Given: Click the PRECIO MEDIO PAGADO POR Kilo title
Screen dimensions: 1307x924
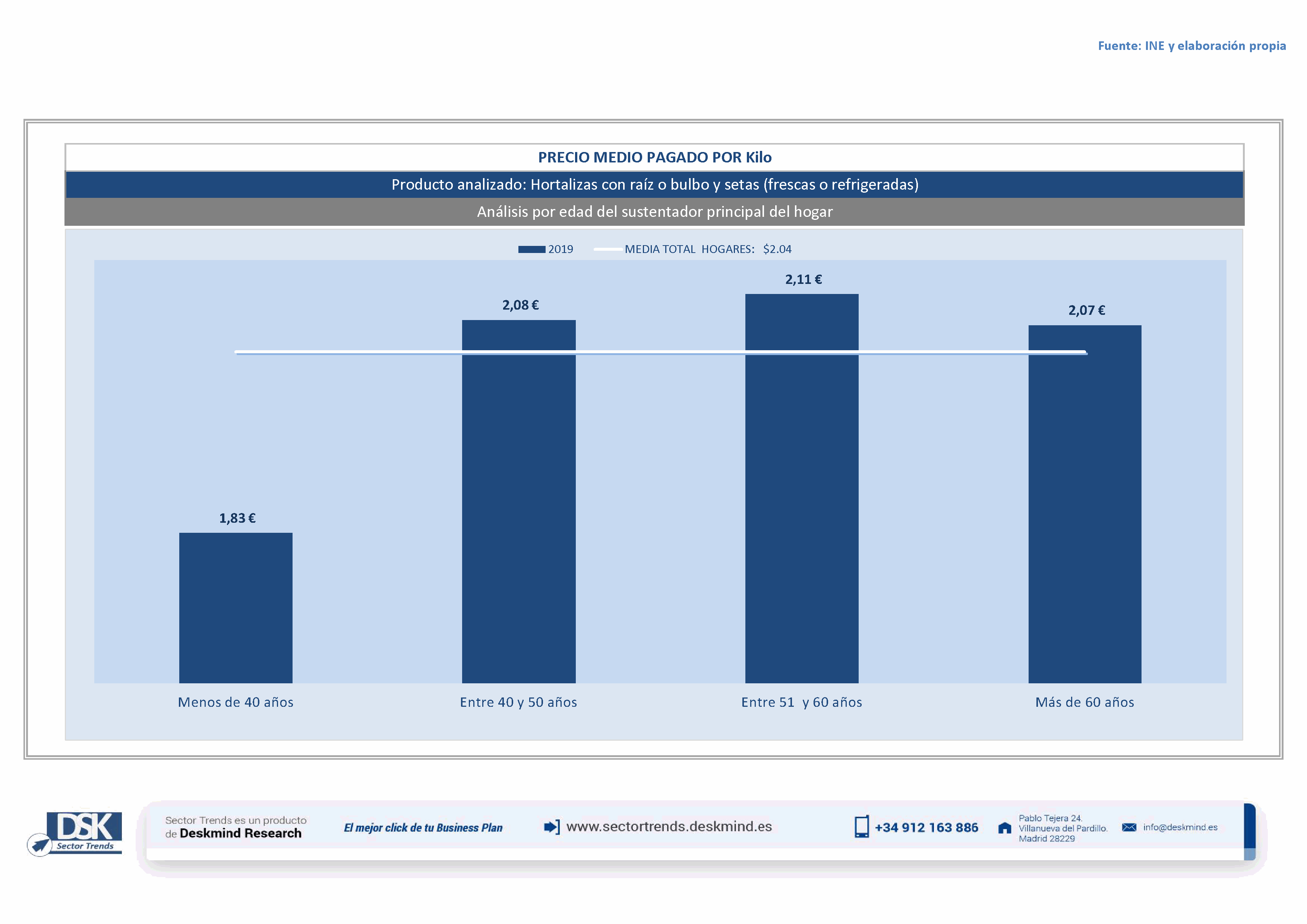Looking at the screenshot, I should [655, 158].
